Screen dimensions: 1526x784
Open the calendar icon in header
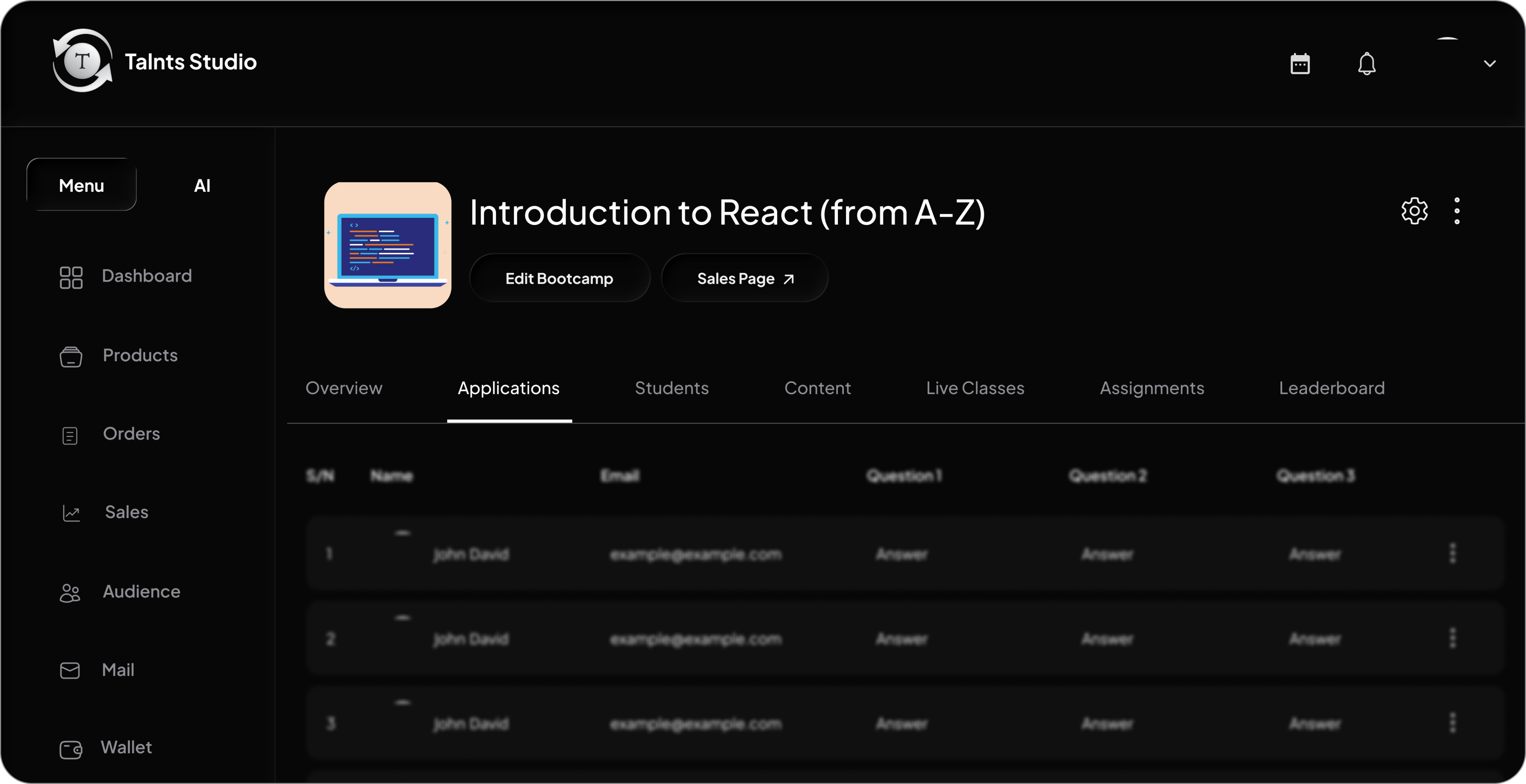point(1300,63)
